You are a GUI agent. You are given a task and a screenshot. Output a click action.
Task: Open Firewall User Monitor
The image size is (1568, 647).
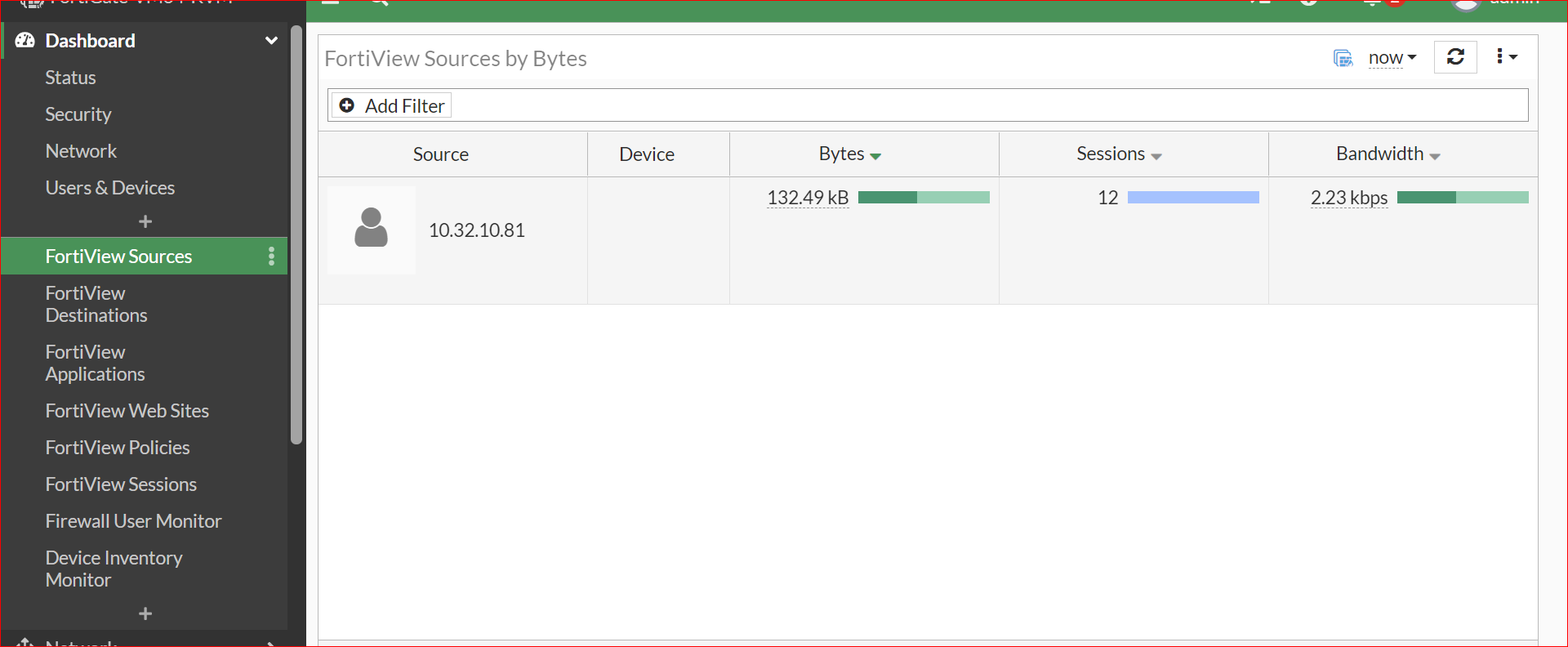(133, 521)
